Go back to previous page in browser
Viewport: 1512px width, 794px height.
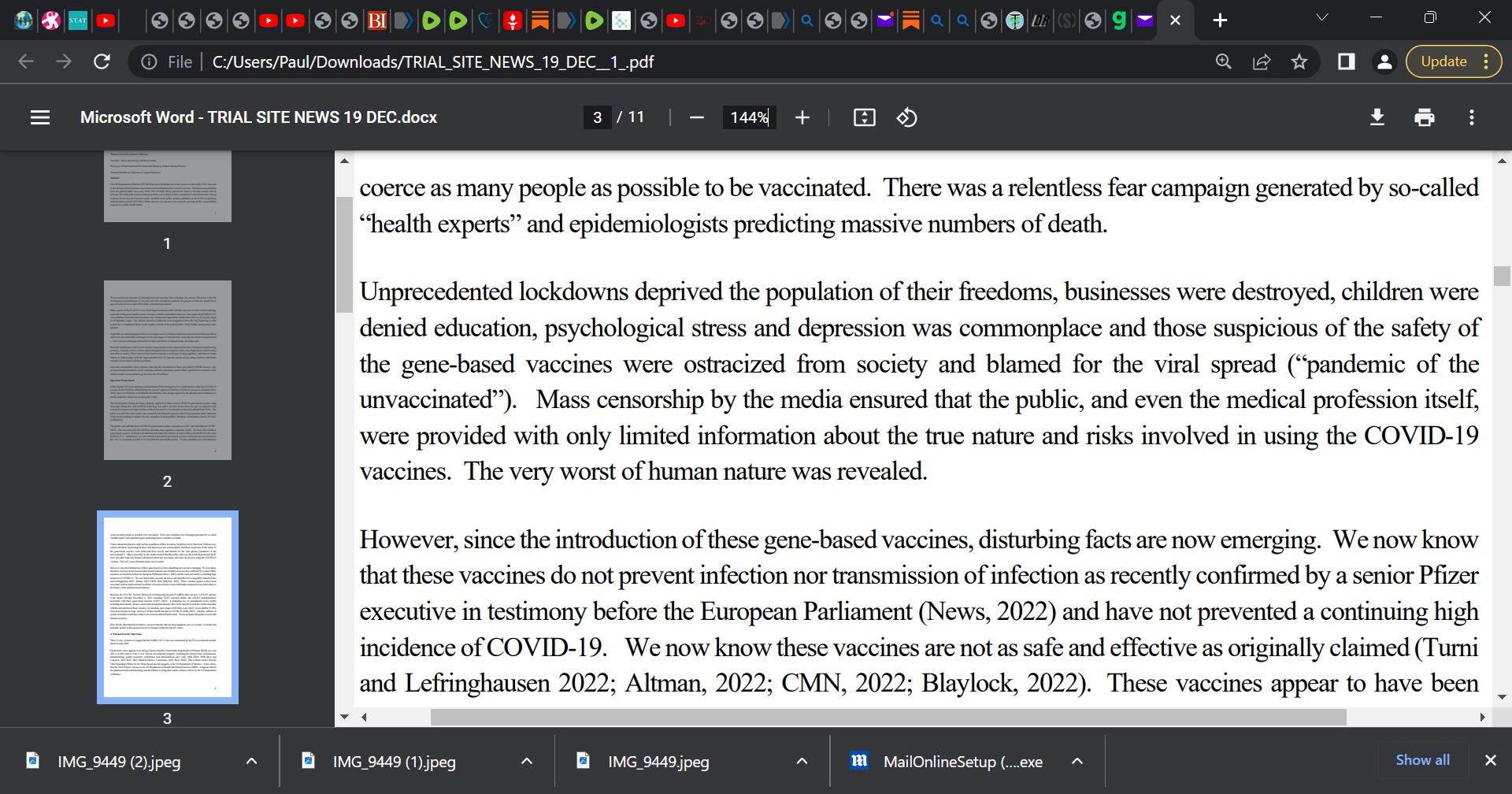(x=25, y=61)
